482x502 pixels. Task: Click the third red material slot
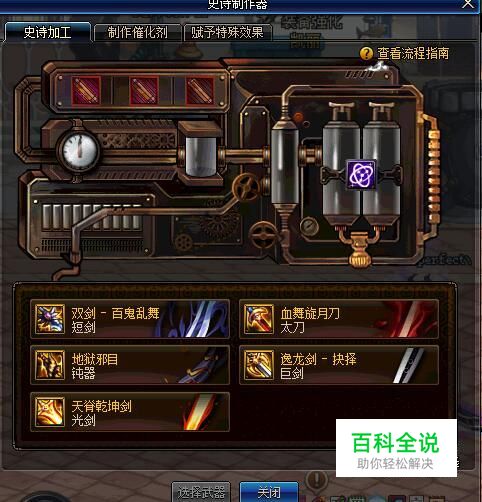tap(200, 90)
